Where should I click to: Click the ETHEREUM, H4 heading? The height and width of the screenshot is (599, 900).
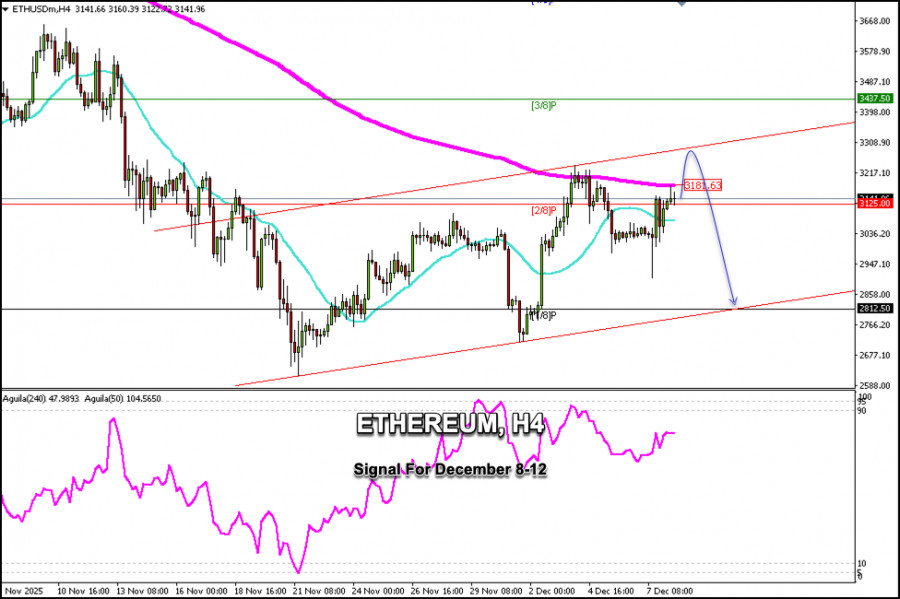click(451, 424)
